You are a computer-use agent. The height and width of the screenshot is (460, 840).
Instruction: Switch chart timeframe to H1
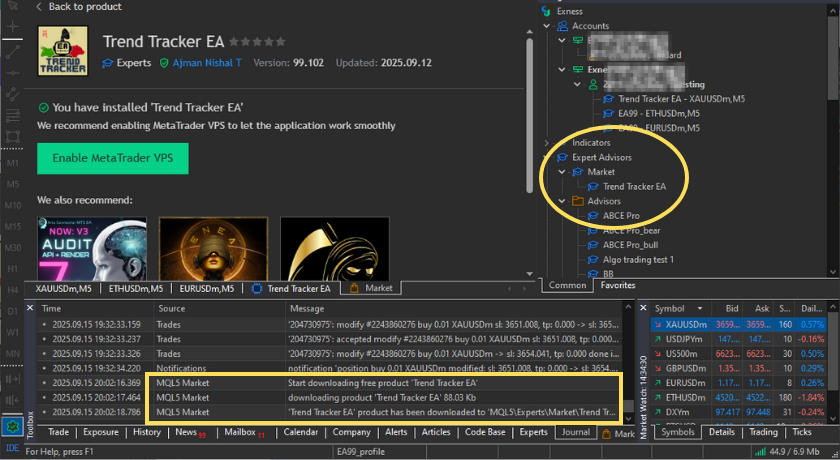coord(13,269)
